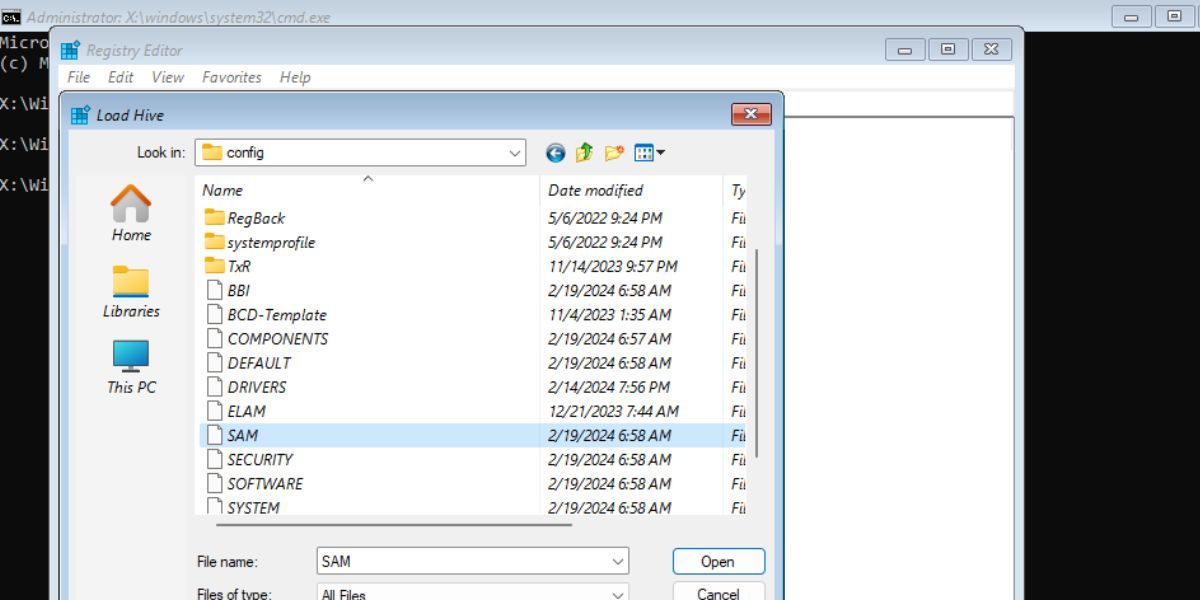
Task: Click the Create New Folder icon
Action: tap(612, 152)
